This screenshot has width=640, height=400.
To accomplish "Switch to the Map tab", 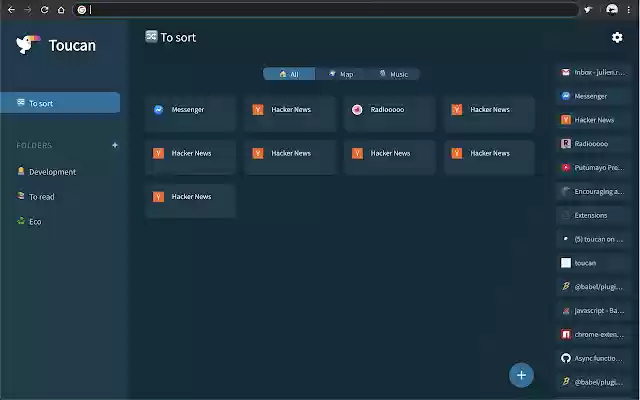I will pyautogui.click(x=341, y=74).
